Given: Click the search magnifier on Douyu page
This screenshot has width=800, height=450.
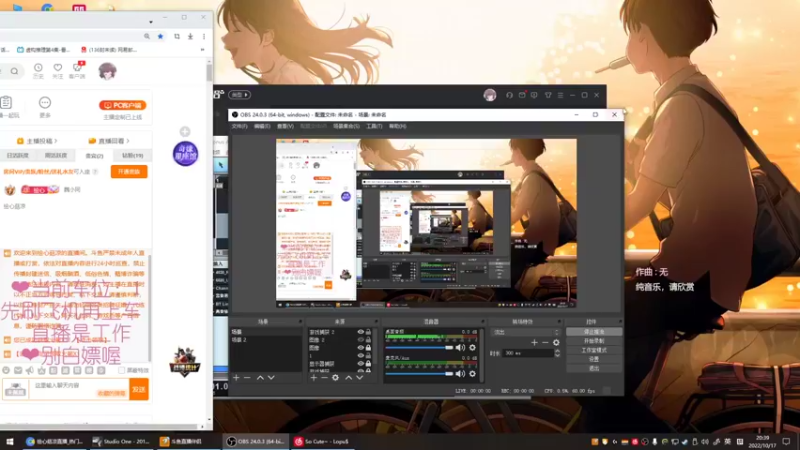Looking at the screenshot, I should coord(14,71).
